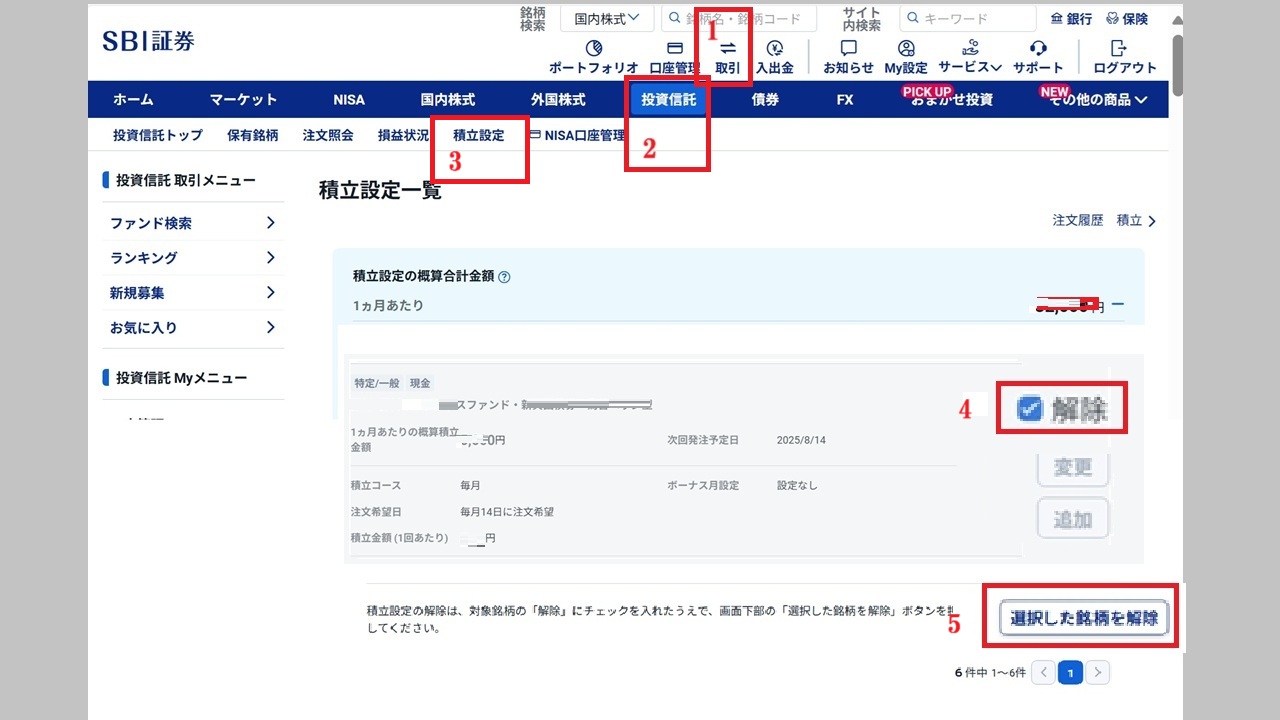Click the 選択した銘柄を解除 button
This screenshot has width=1280, height=720.
coord(1084,618)
